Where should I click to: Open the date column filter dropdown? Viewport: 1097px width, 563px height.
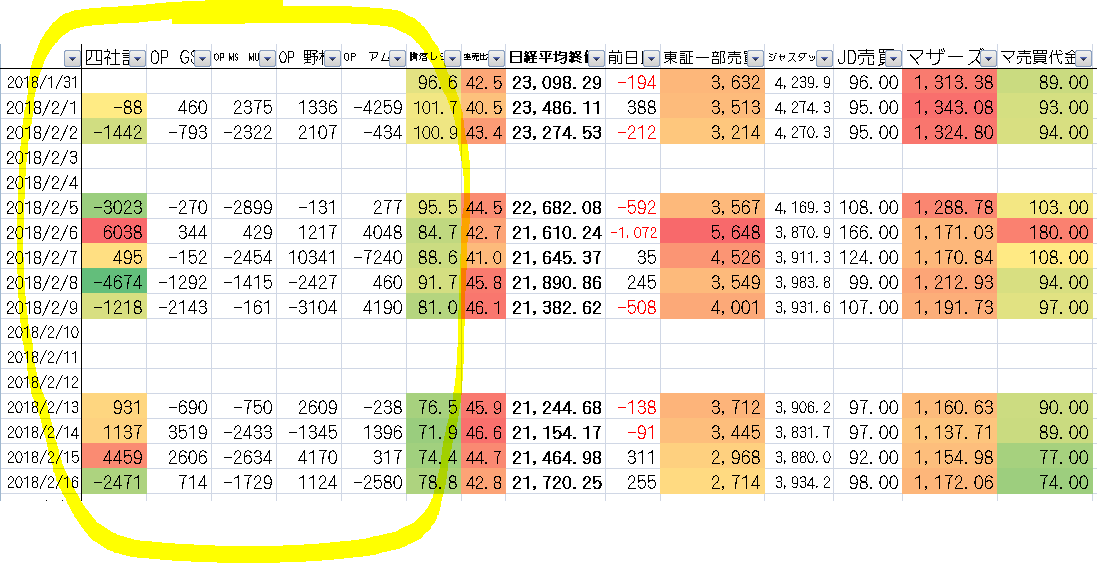tap(70, 58)
